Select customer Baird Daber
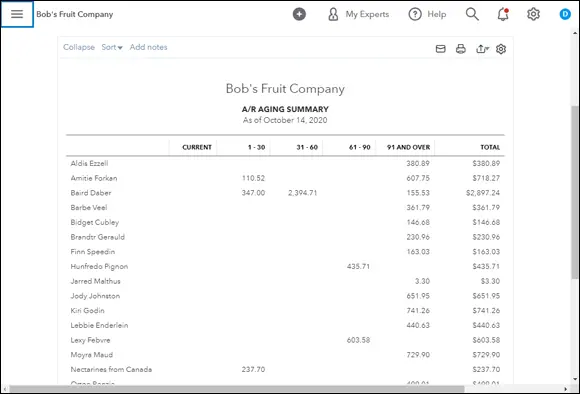Viewport: 580px width, 394px height. click(91, 193)
